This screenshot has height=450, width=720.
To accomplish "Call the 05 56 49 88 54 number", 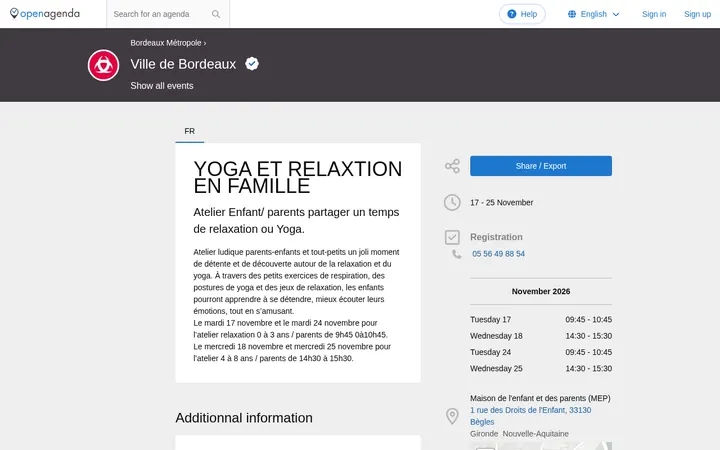I will click(498, 254).
